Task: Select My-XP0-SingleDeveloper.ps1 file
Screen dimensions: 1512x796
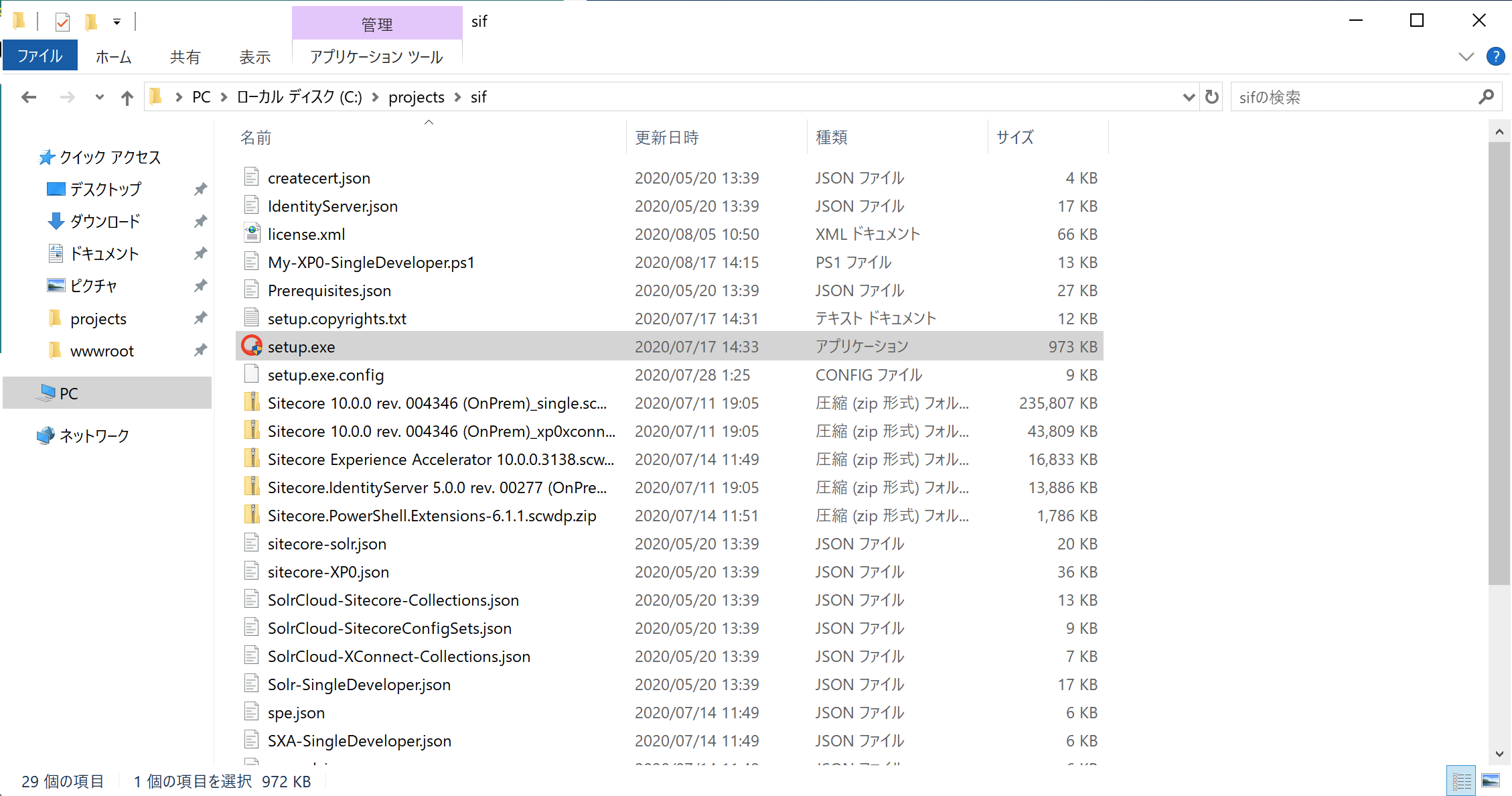Action: pyautogui.click(x=371, y=262)
